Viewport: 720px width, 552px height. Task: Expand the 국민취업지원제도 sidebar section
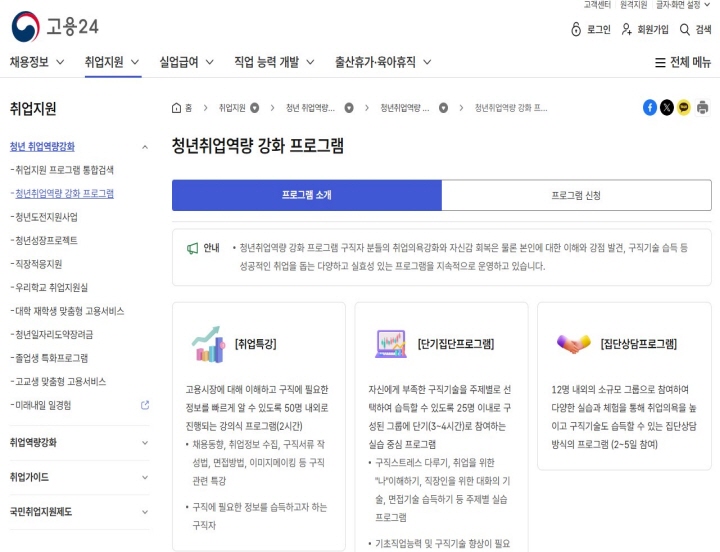(145, 512)
